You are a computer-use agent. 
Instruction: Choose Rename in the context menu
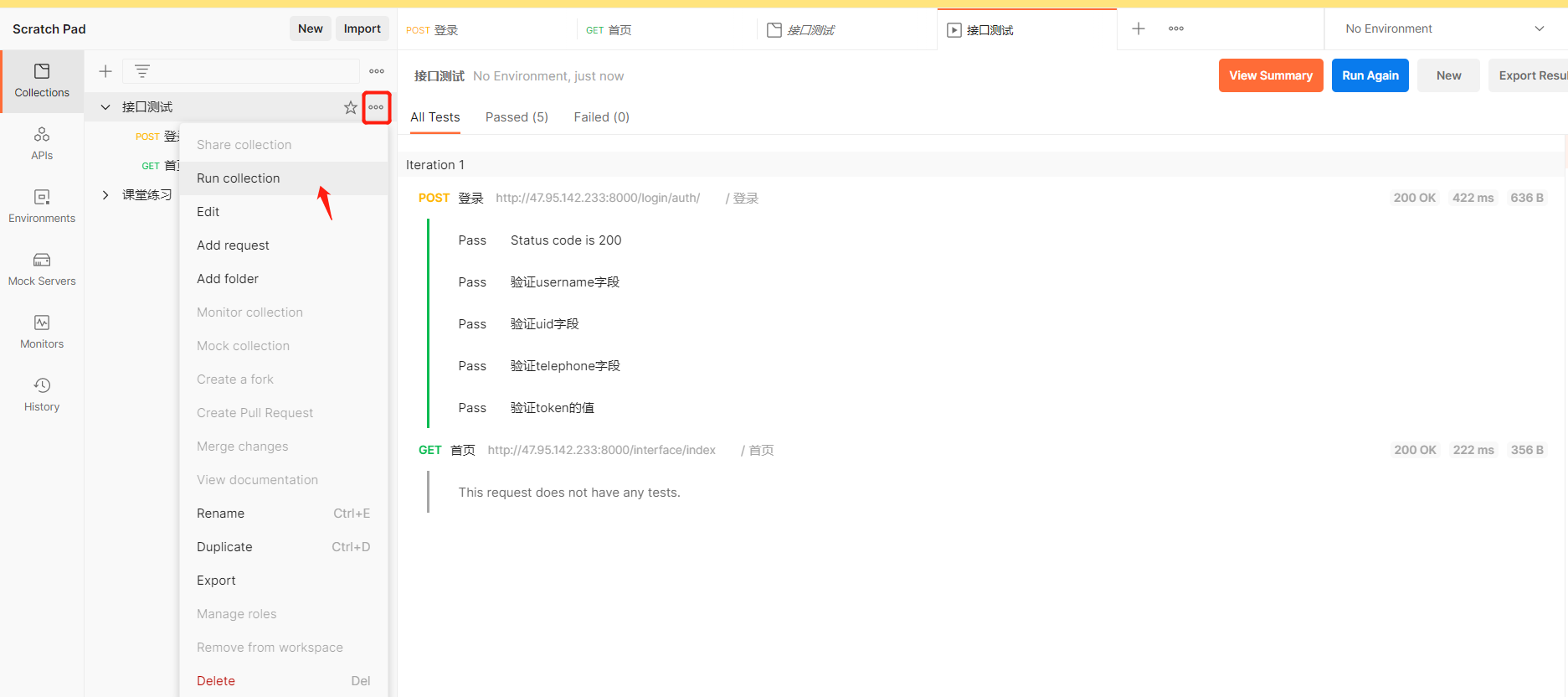pos(284,514)
